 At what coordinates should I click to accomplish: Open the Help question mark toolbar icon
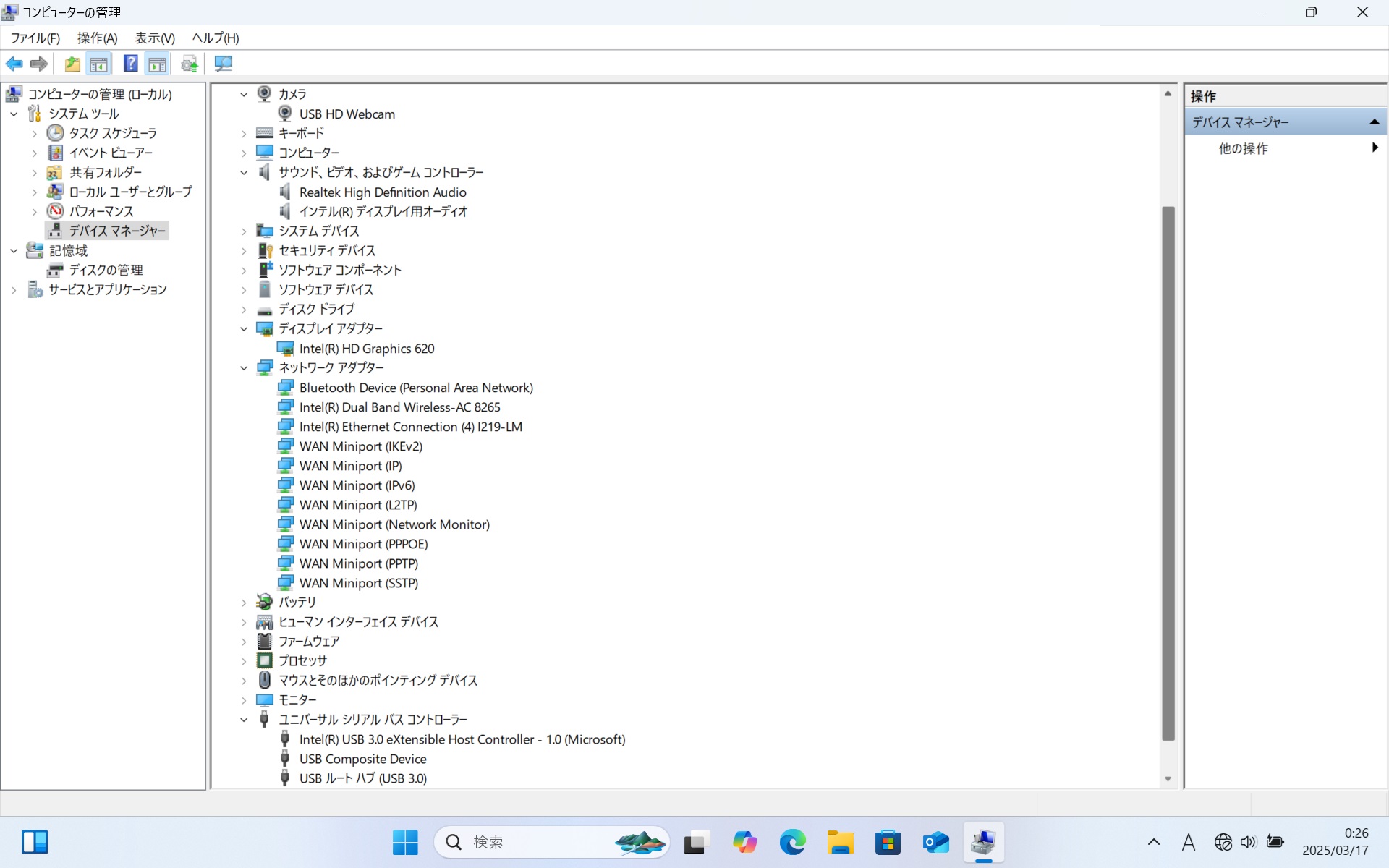130,64
